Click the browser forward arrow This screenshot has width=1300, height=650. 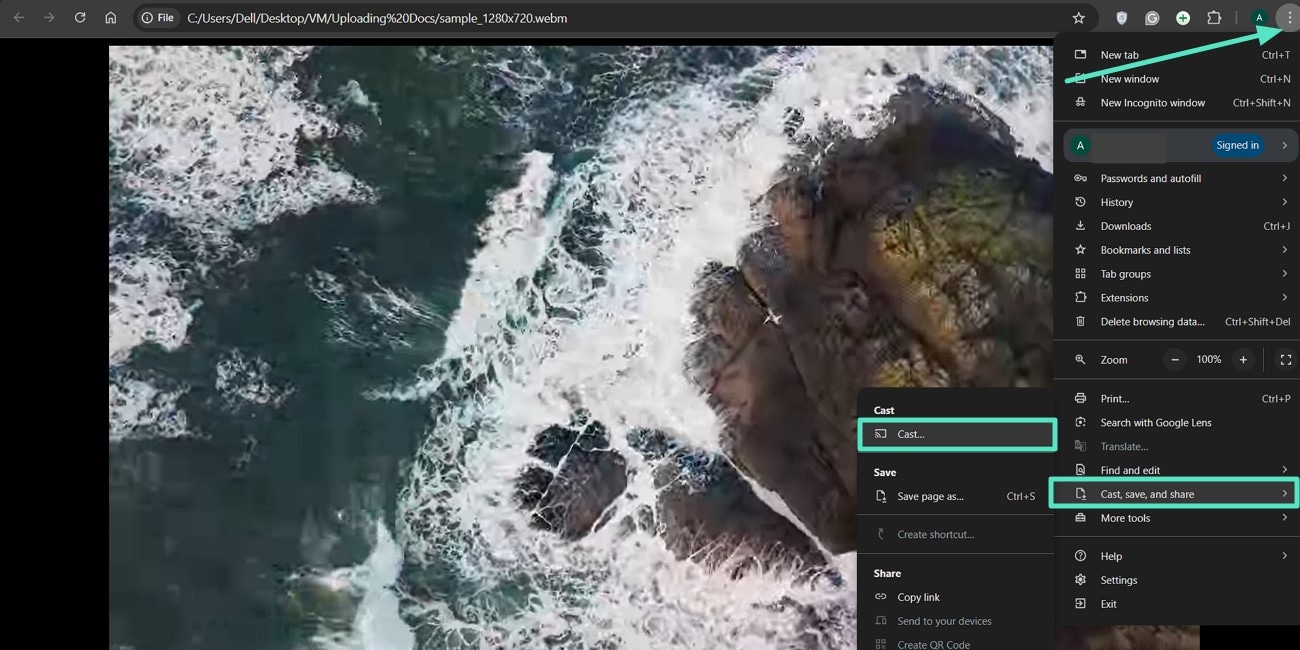click(49, 18)
